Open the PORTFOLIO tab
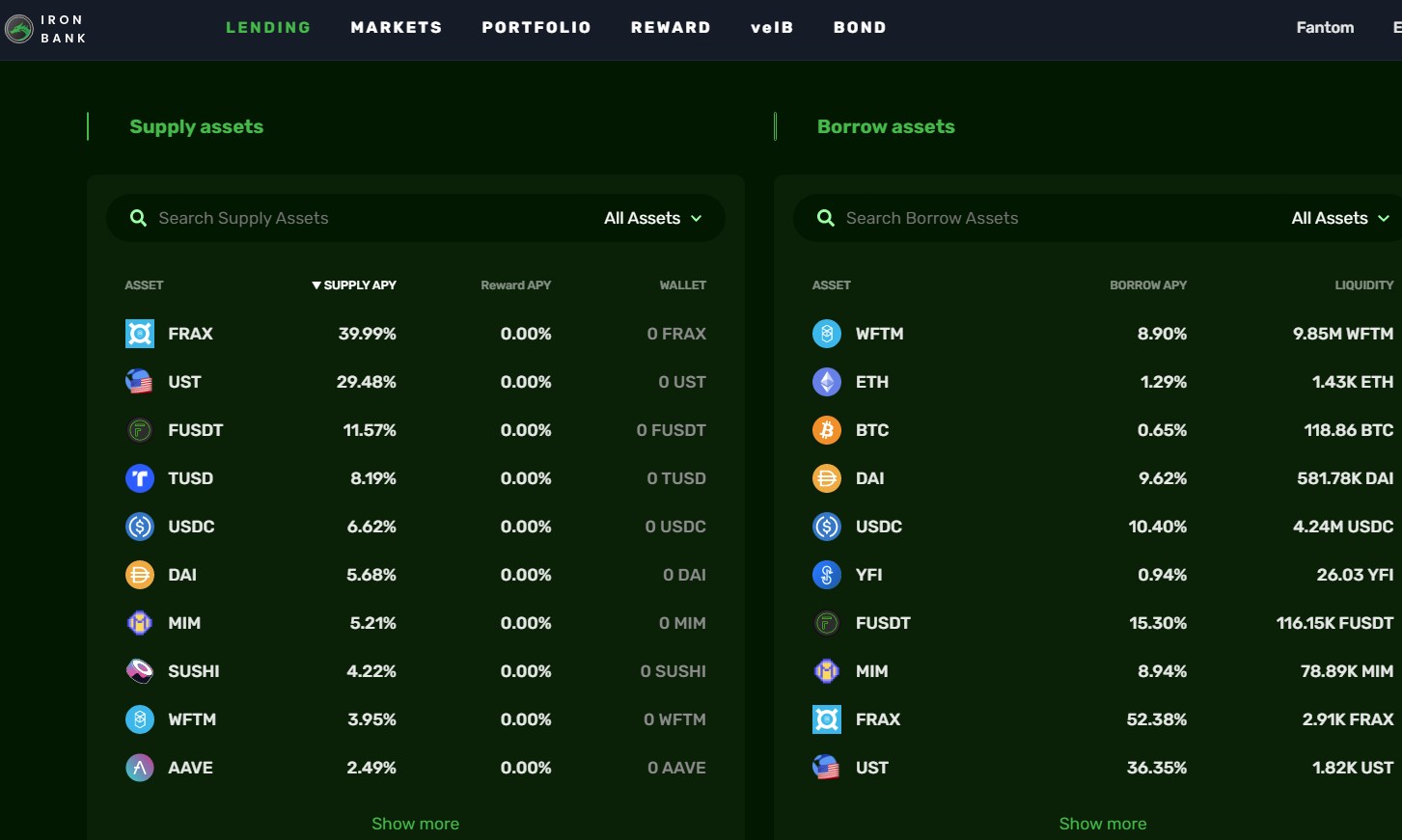 [536, 27]
